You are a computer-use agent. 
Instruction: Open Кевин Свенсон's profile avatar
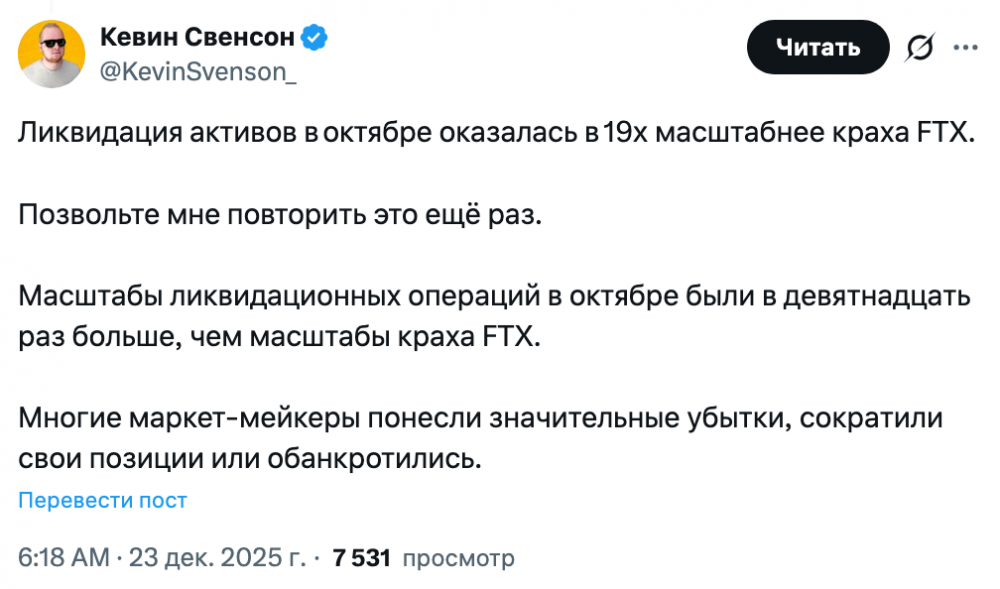[51, 53]
